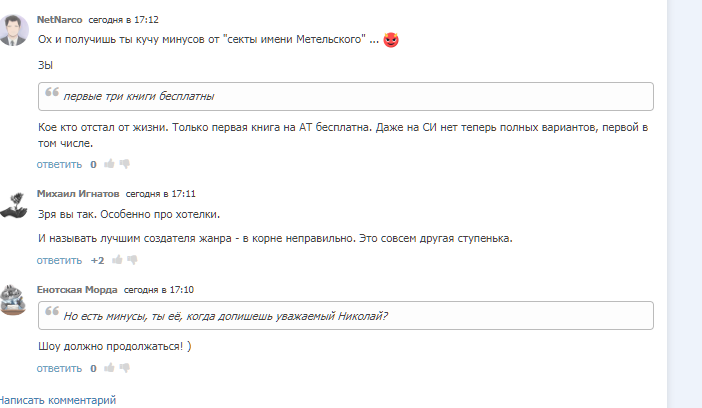Open the Написать комментарий link
702x408 pixels.
coord(58,400)
